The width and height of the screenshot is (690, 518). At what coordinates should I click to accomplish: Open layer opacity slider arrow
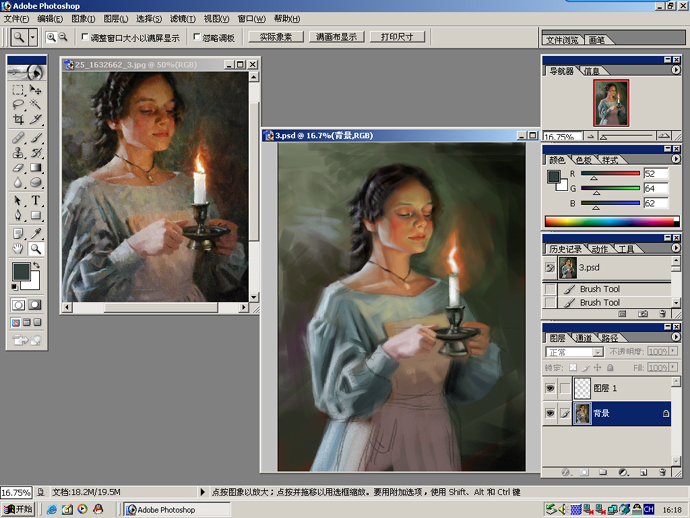tap(673, 351)
